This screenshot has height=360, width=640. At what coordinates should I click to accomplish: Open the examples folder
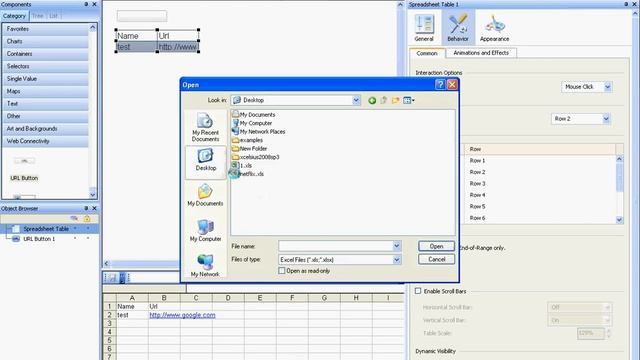(x=247, y=140)
